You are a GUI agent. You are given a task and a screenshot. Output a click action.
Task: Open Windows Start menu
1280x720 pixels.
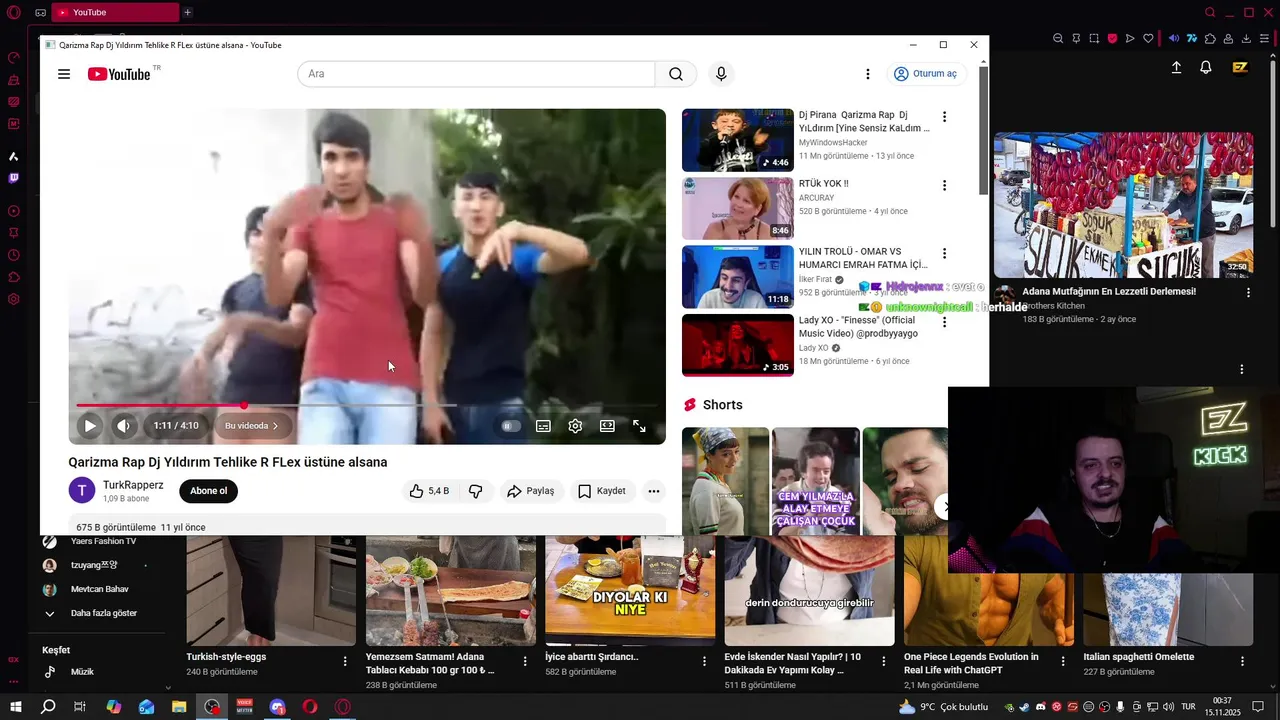[16, 707]
